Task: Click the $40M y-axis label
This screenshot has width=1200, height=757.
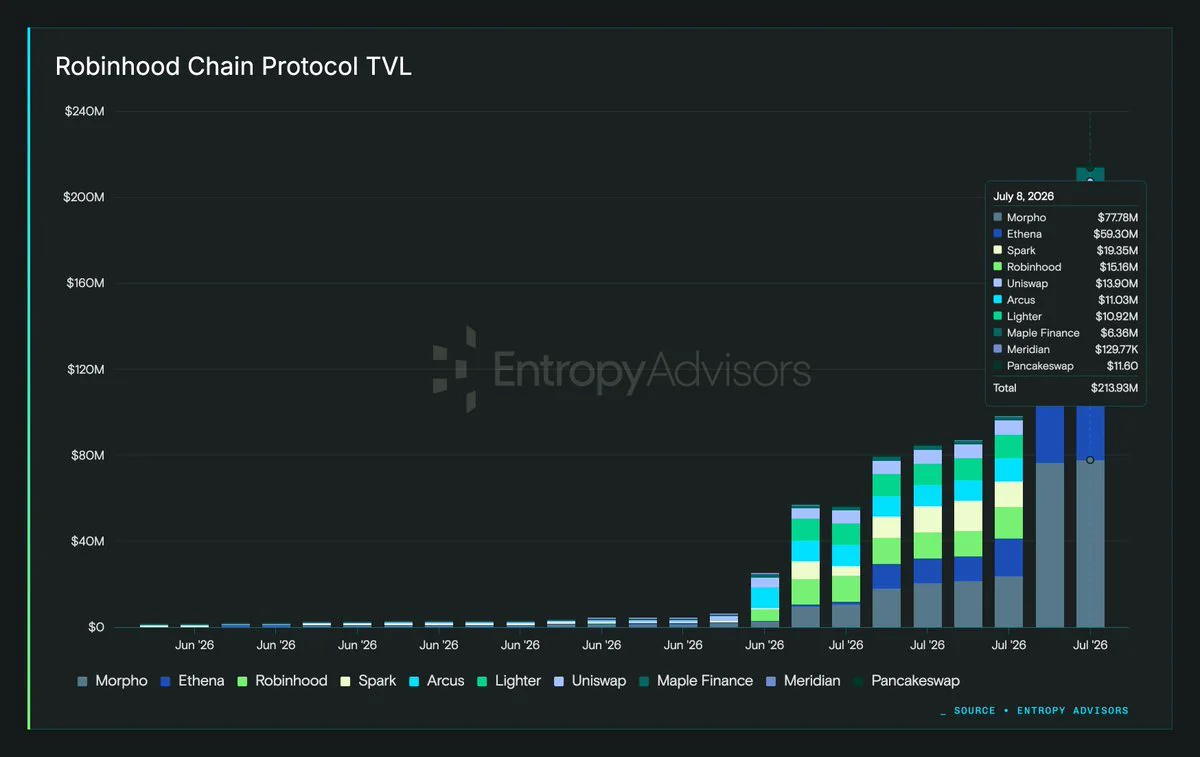Action: [87, 541]
